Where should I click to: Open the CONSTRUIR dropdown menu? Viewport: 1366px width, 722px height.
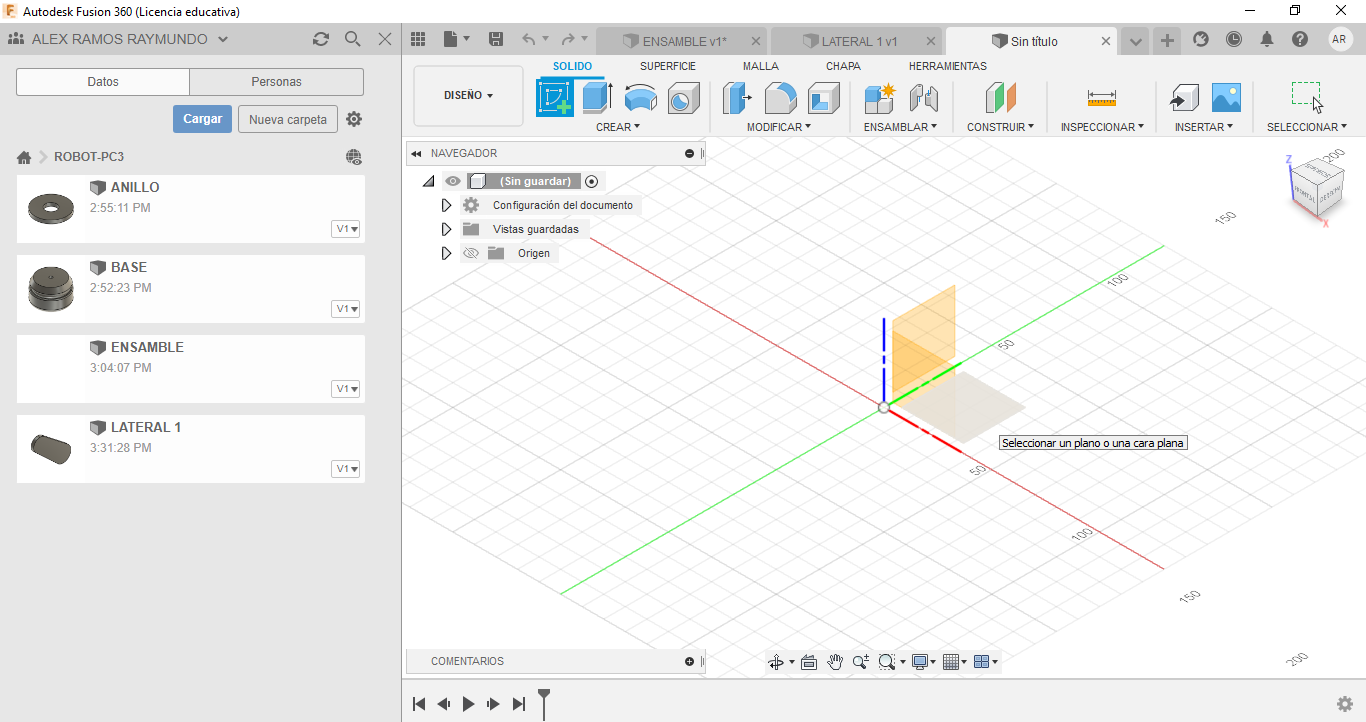tap(1000, 127)
